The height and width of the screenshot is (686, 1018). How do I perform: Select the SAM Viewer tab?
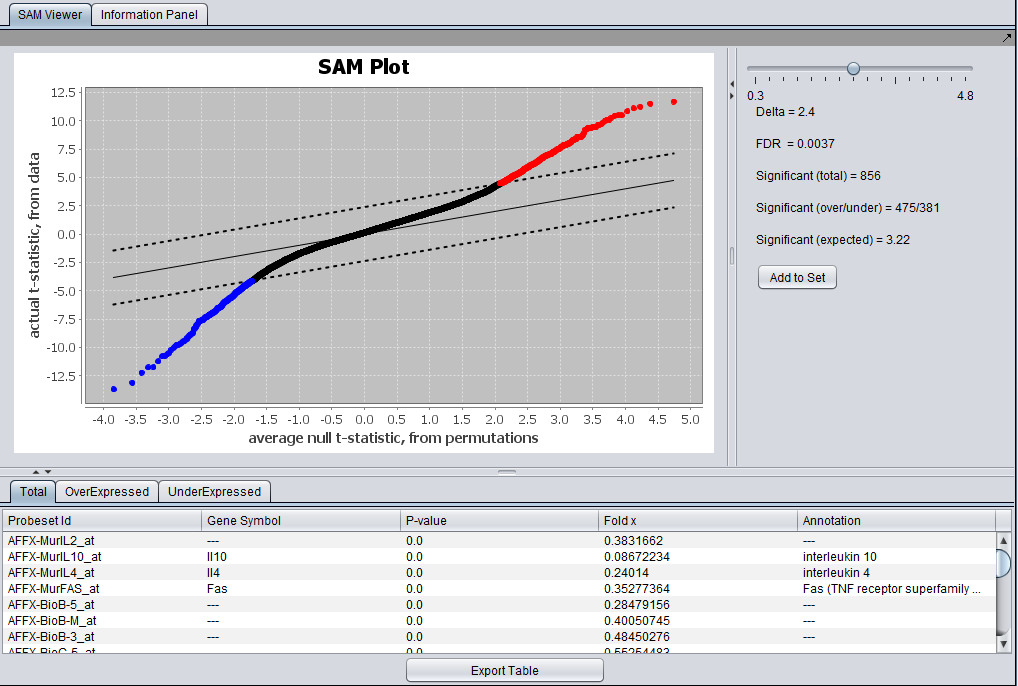[x=50, y=15]
